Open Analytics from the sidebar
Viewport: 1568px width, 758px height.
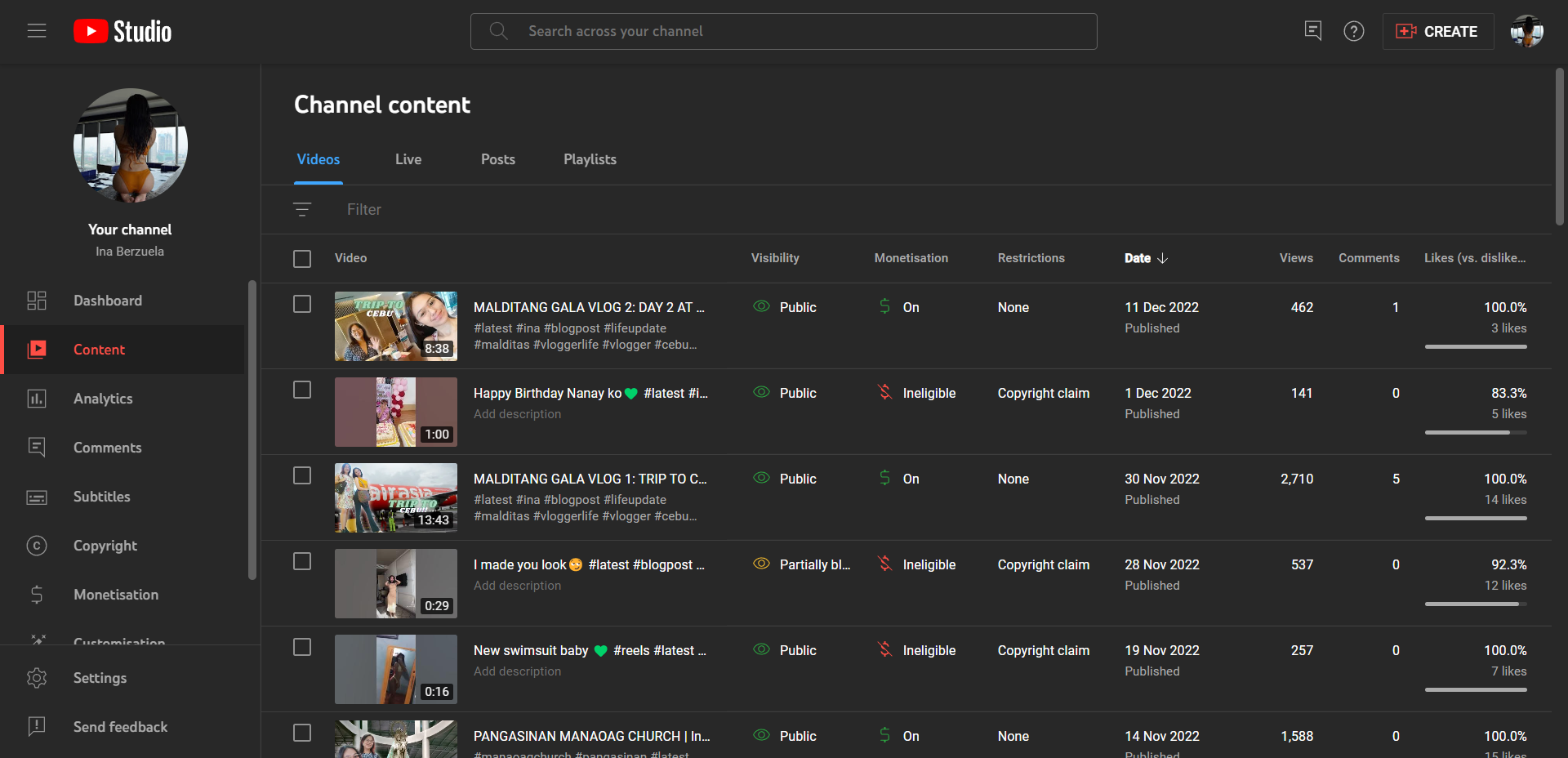point(103,399)
